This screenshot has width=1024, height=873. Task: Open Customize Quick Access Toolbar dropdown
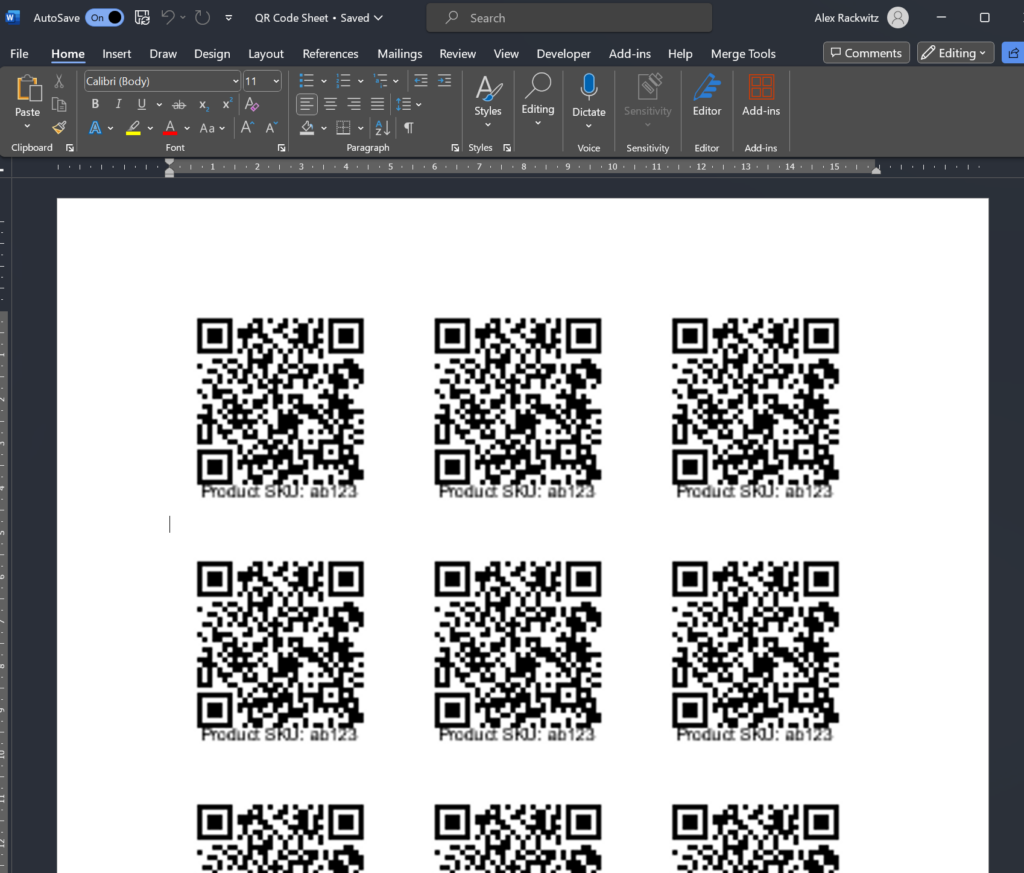click(x=229, y=18)
